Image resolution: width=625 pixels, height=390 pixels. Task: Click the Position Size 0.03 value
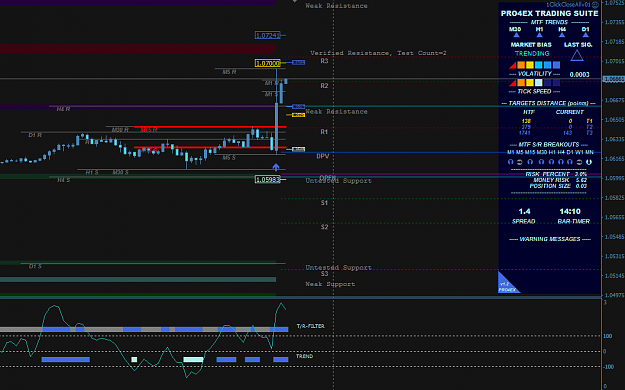(x=581, y=186)
